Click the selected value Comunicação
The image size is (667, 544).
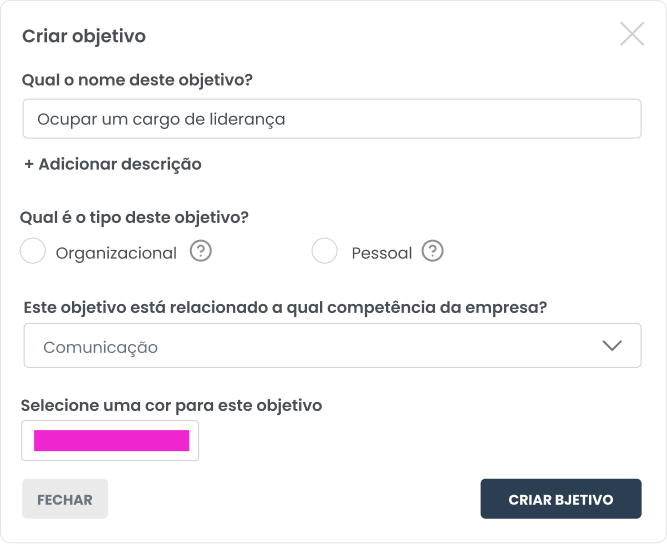click(100, 347)
